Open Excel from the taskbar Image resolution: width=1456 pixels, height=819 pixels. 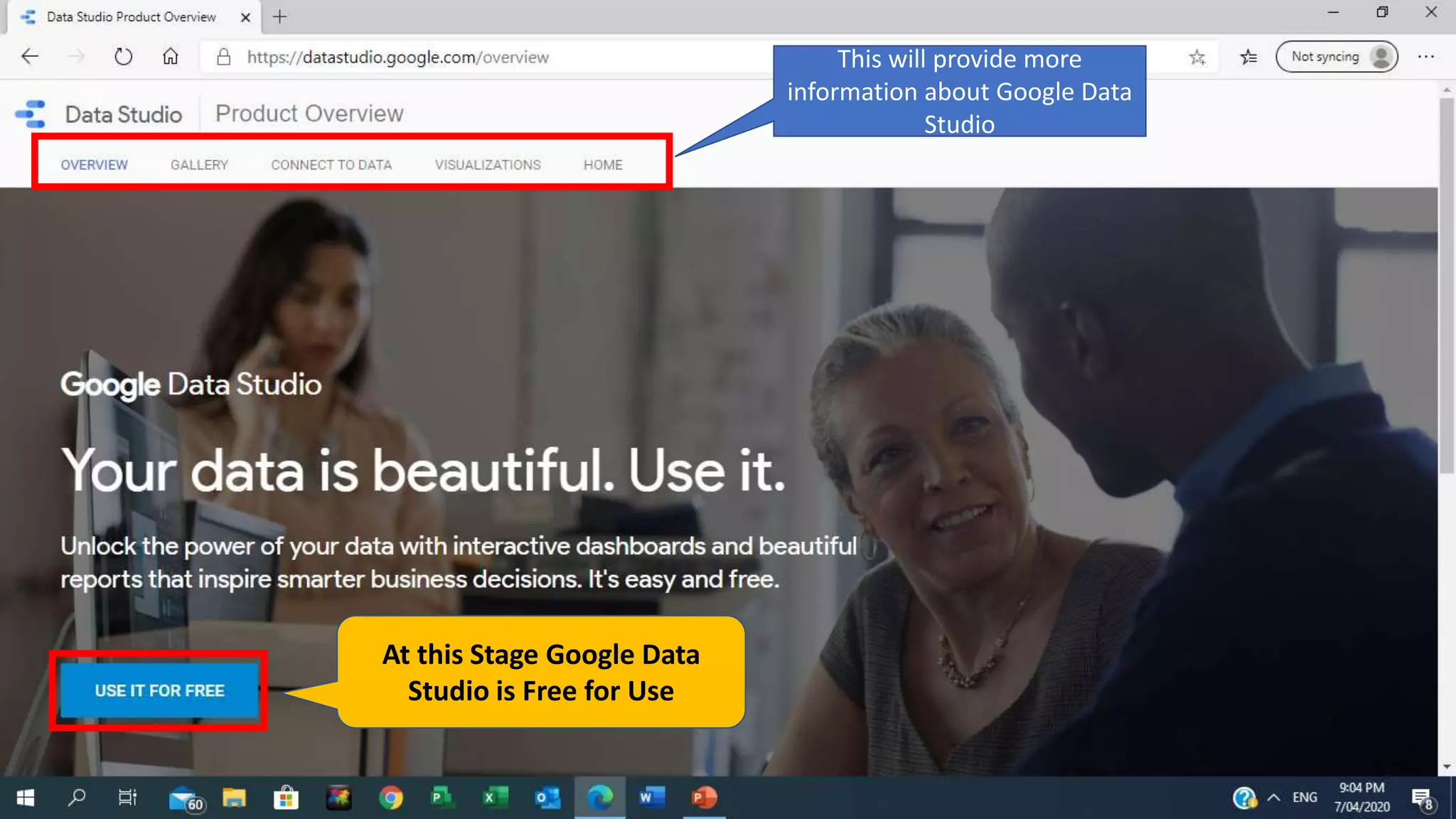(495, 798)
